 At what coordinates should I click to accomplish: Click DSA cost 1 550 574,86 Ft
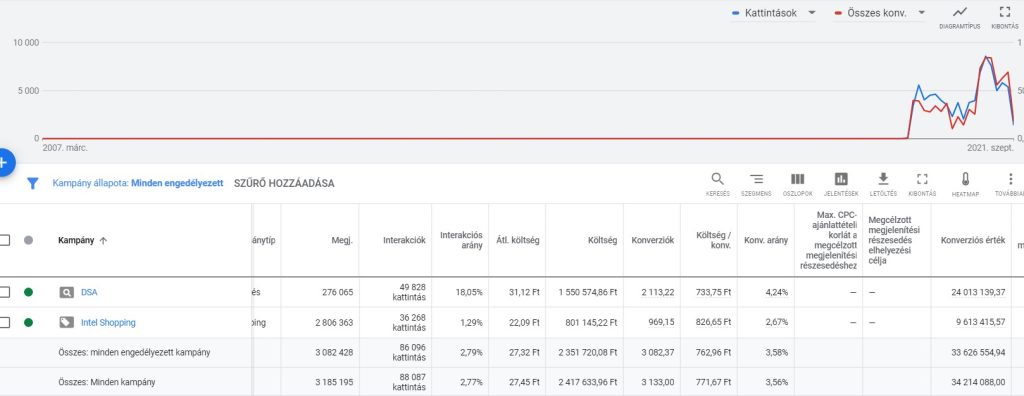click(588, 293)
